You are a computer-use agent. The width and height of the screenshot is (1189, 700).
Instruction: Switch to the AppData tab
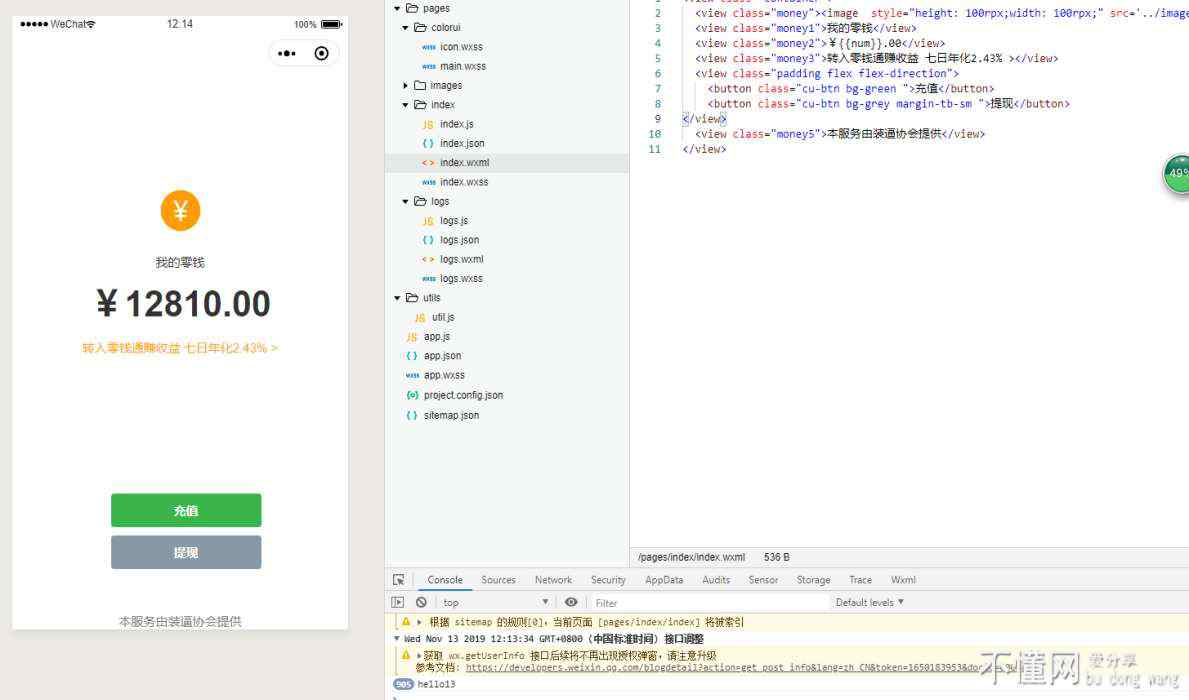tap(664, 580)
